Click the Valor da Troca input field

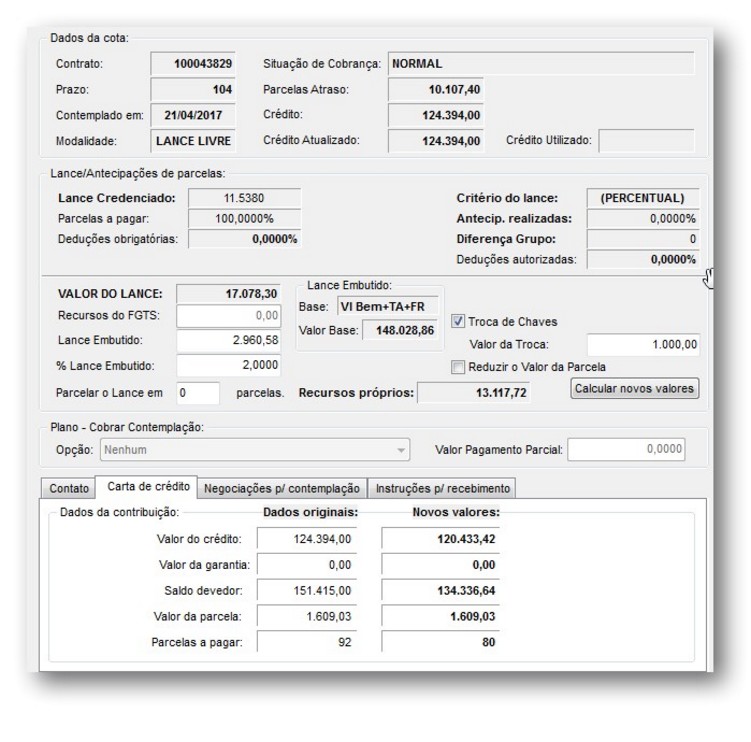pyautogui.click(x=643, y=345)
